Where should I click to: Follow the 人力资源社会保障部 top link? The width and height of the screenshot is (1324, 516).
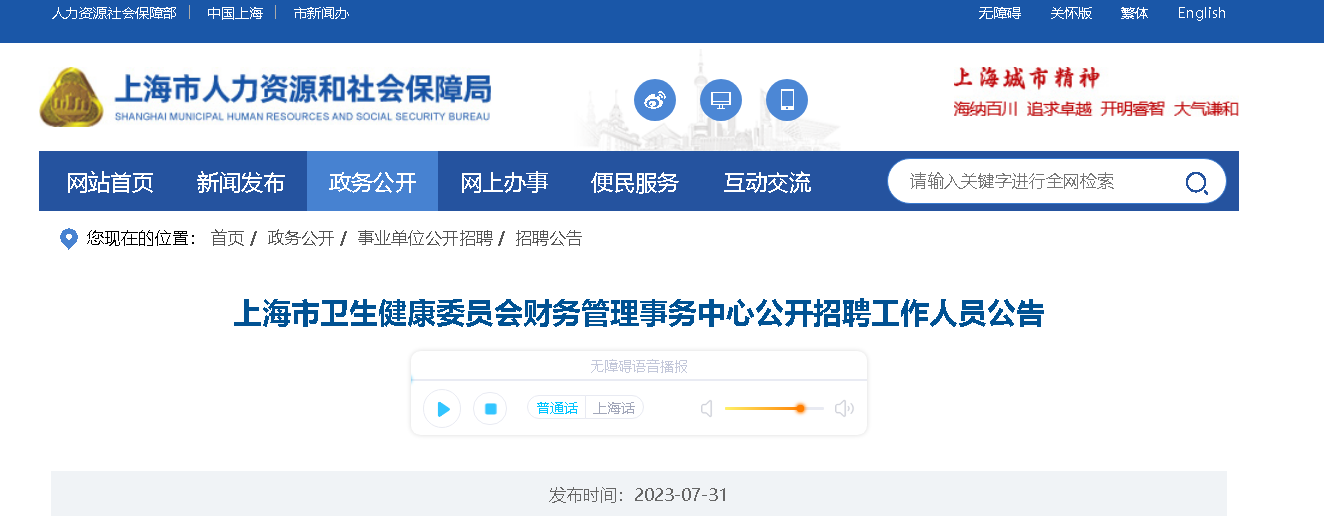point(113,13)
